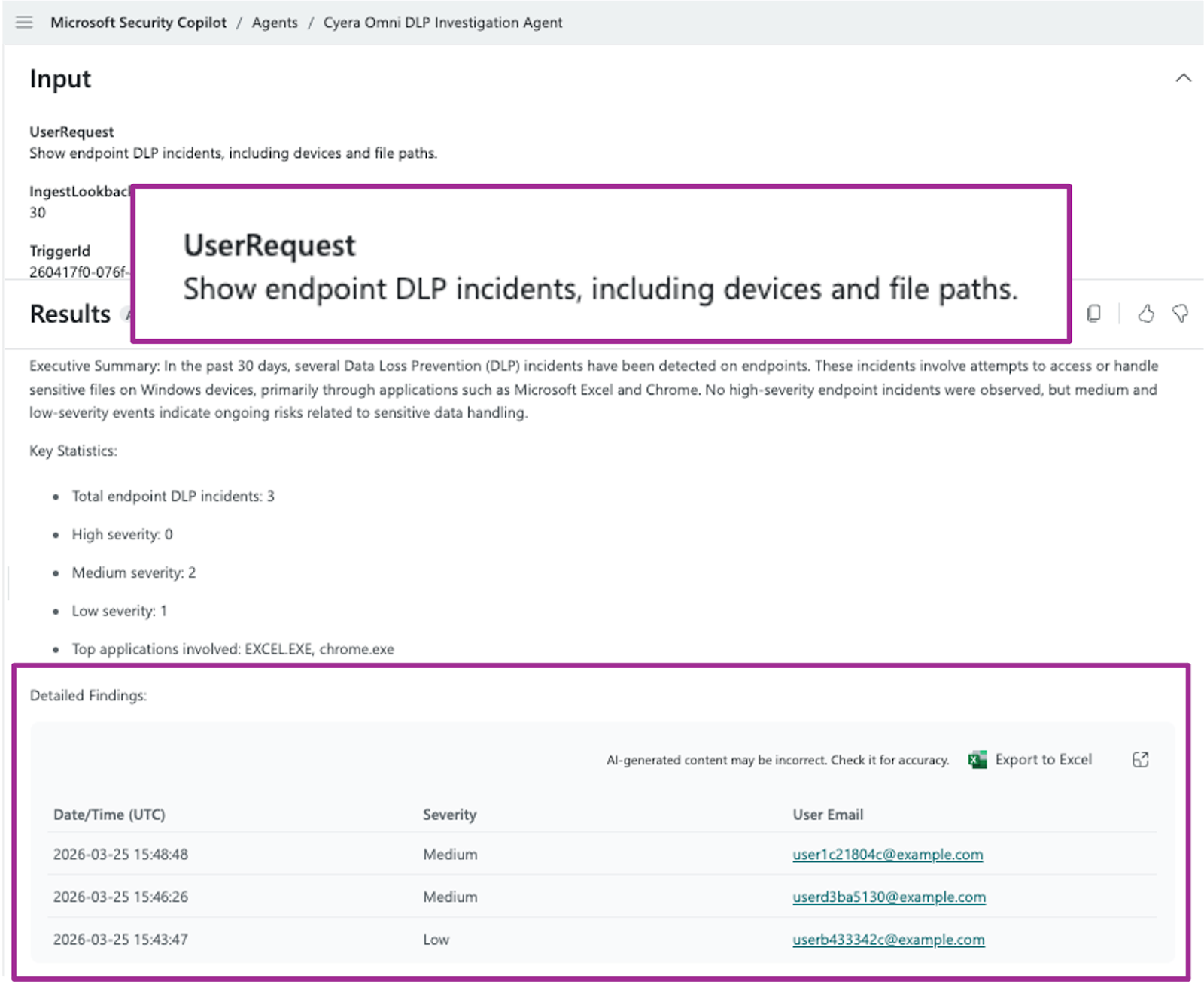Screen dimensions: 1204x984
Task: Collapse the Input section chevron
Action: [1183, 78]
